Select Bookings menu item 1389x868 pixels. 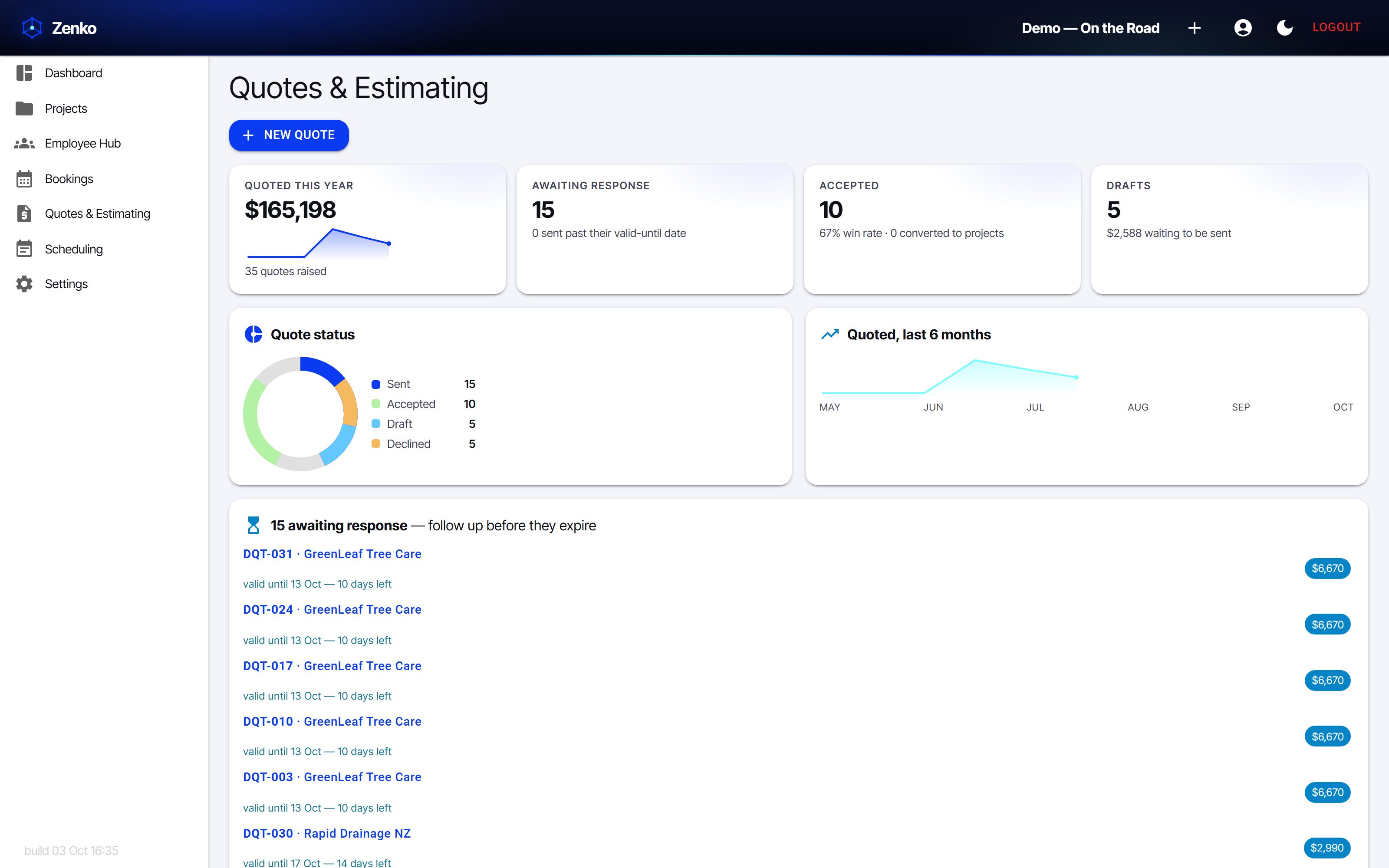click(x=105, y=178)
